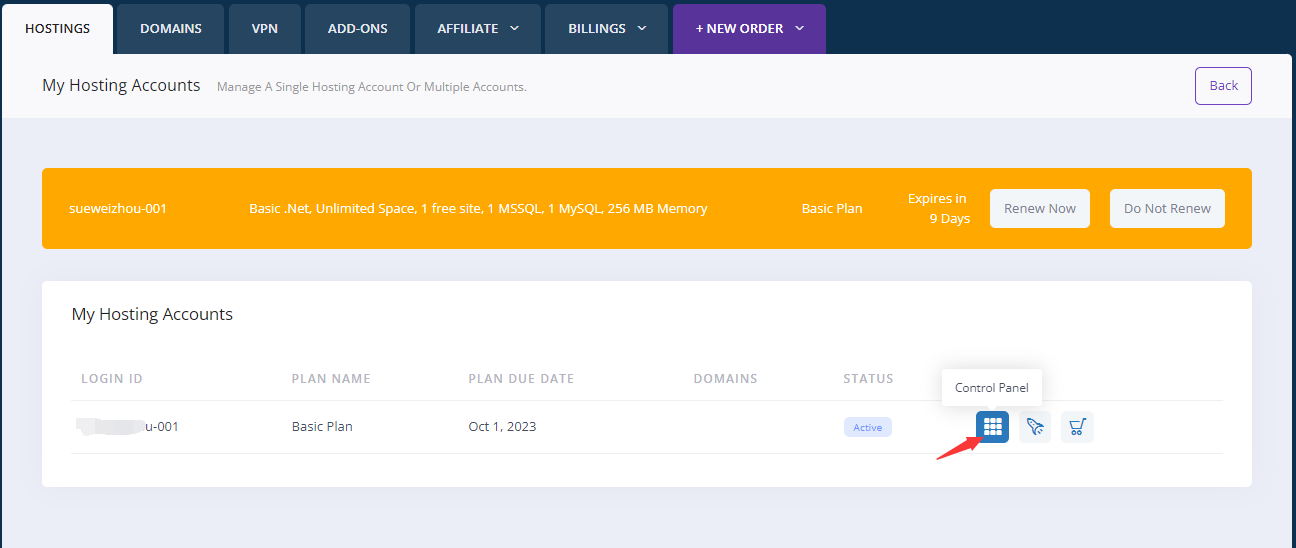Click the Plan Due Date column header
Viewport: 1296px width, 548px height.
tap(521, 379)
